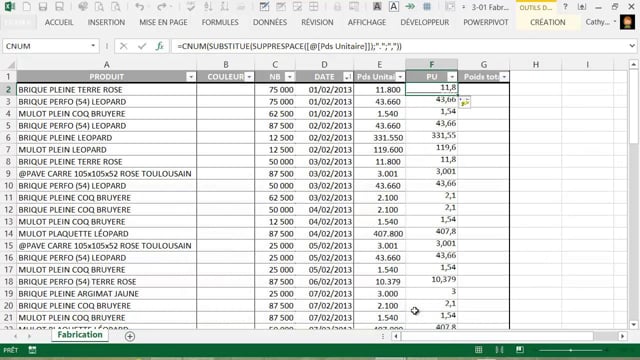The width and height of the screenshot is (640, 360).
Task: Click the Name Box showing CNUM
Action: (x=46, y=46)
